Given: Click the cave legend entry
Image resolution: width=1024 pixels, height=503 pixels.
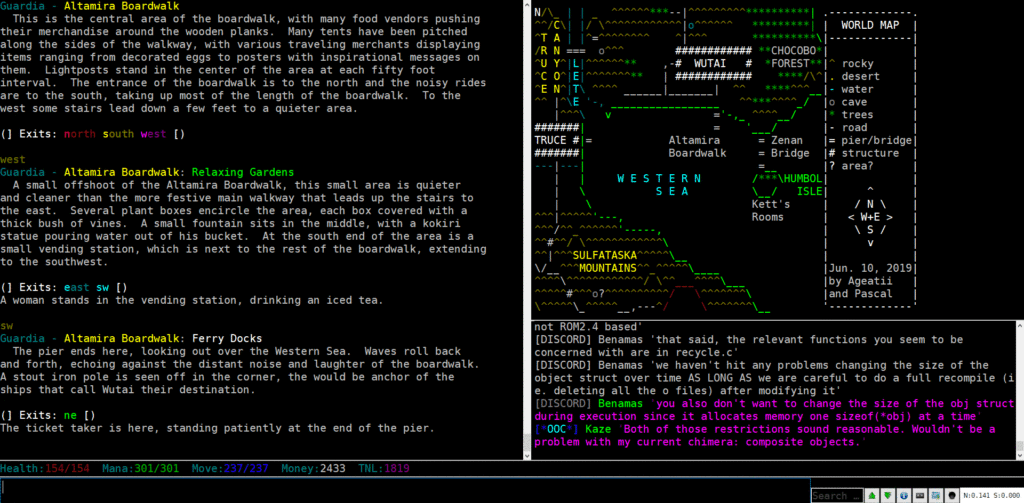Looking at the screenshot, I should pos(848,102).
